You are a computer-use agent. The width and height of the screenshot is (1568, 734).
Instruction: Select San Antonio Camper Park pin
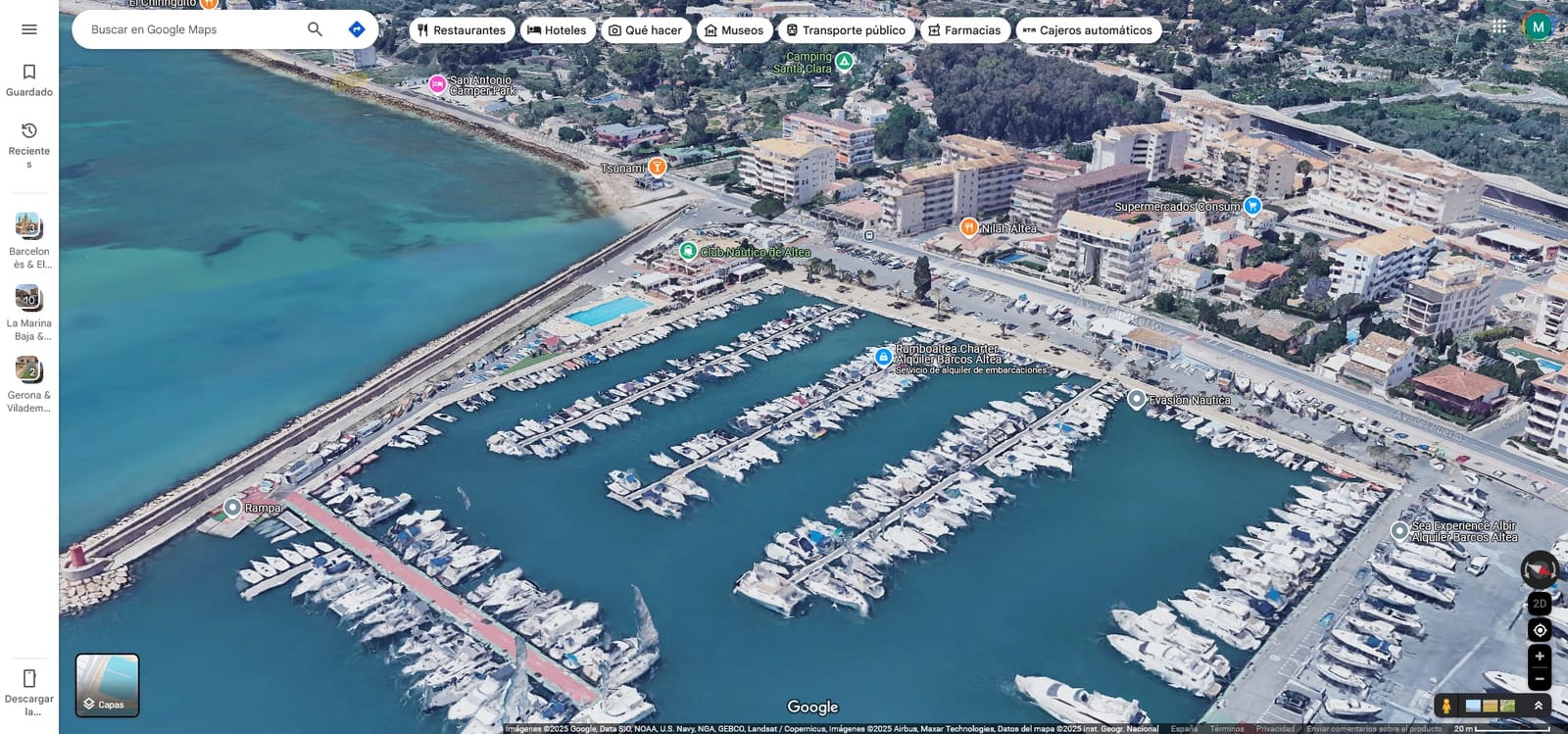click(437, 84)
